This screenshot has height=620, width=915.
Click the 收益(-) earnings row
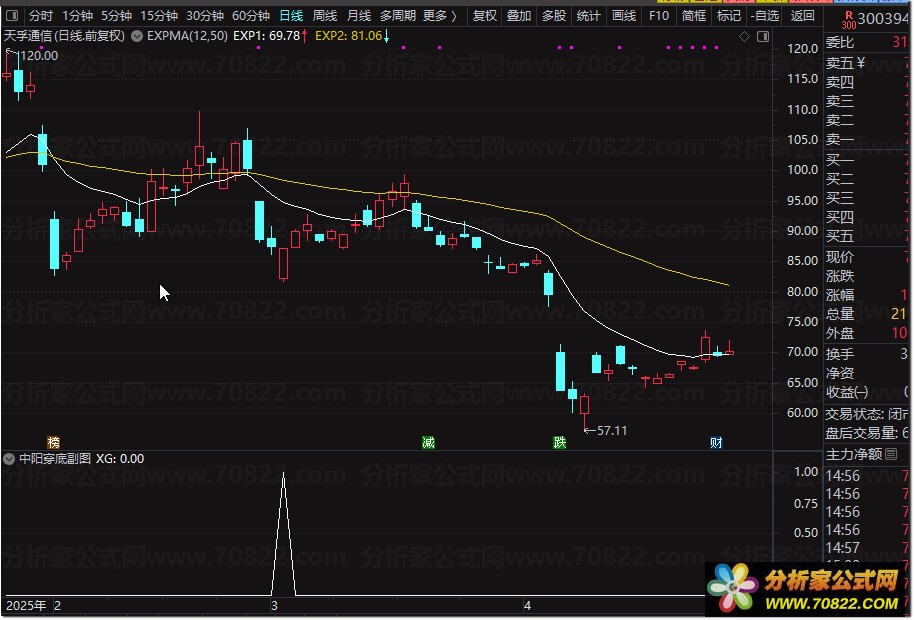[867, 392]
